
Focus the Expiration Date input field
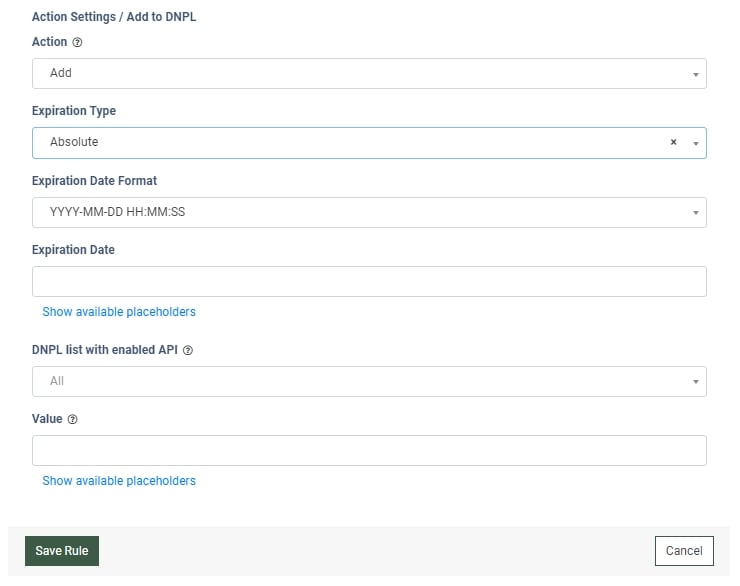point(369,281)
